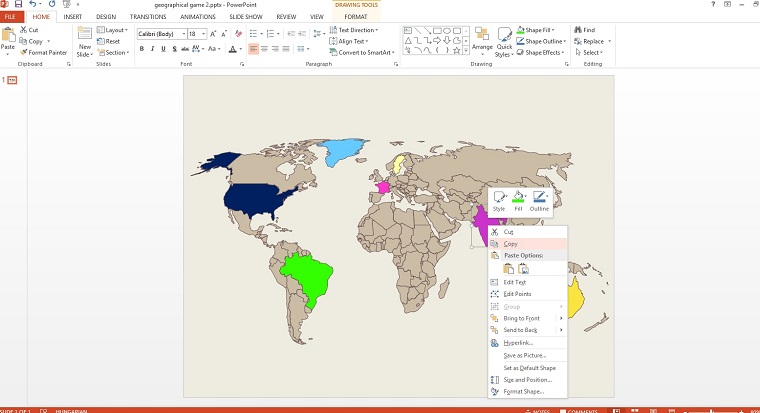760x413 pixels.
Task: Toggle Italic text style
Action: pos(154,49)
